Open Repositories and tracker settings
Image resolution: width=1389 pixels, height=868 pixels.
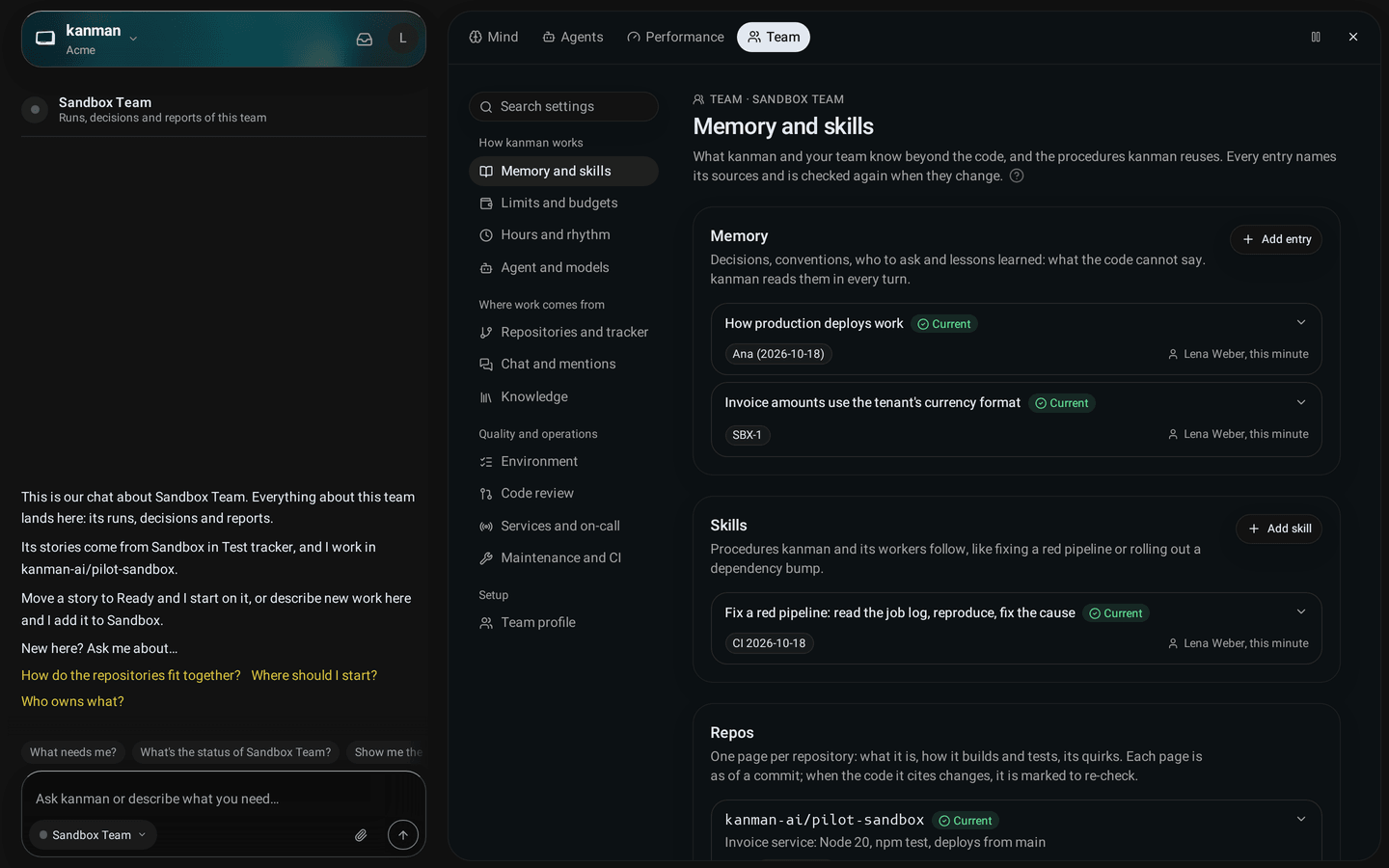pyautogui.click(x=563, y=332)
